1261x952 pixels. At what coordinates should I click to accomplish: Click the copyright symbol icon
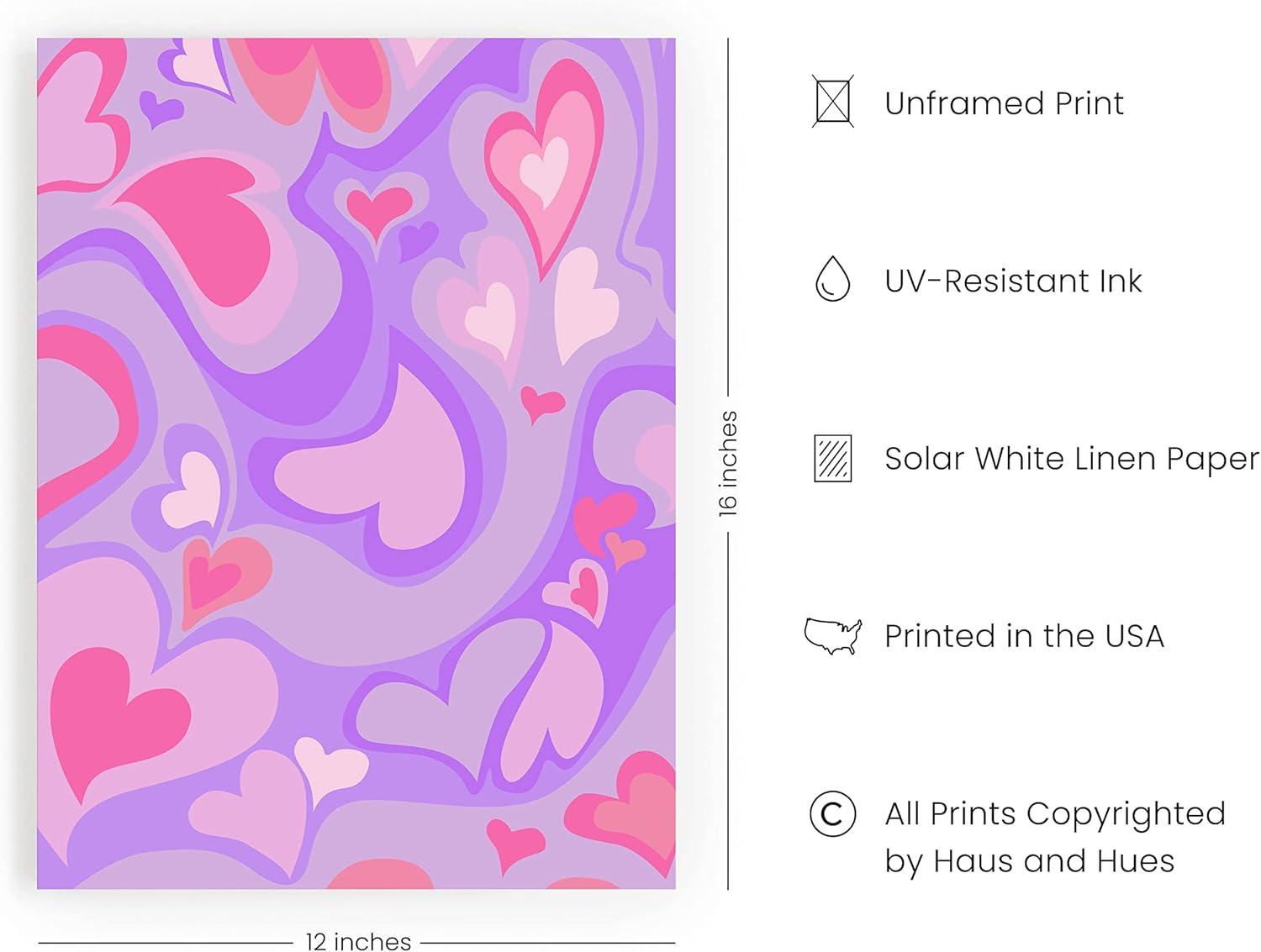[832, 813]
